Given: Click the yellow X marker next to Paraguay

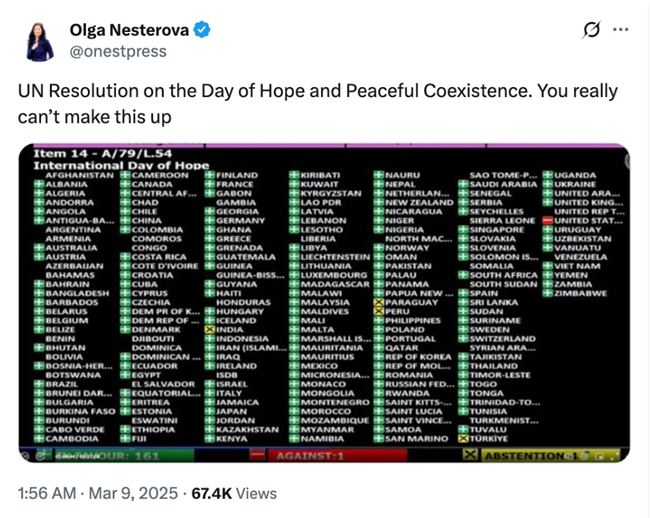Looking at the screenshot, I should click(378, 302).
